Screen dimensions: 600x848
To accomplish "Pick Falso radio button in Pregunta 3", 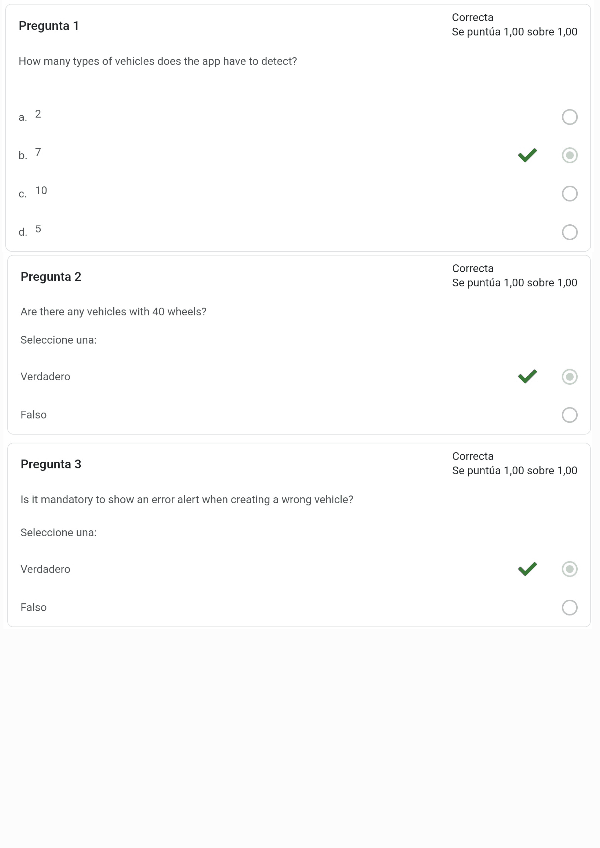I will [x=569, y=607].
